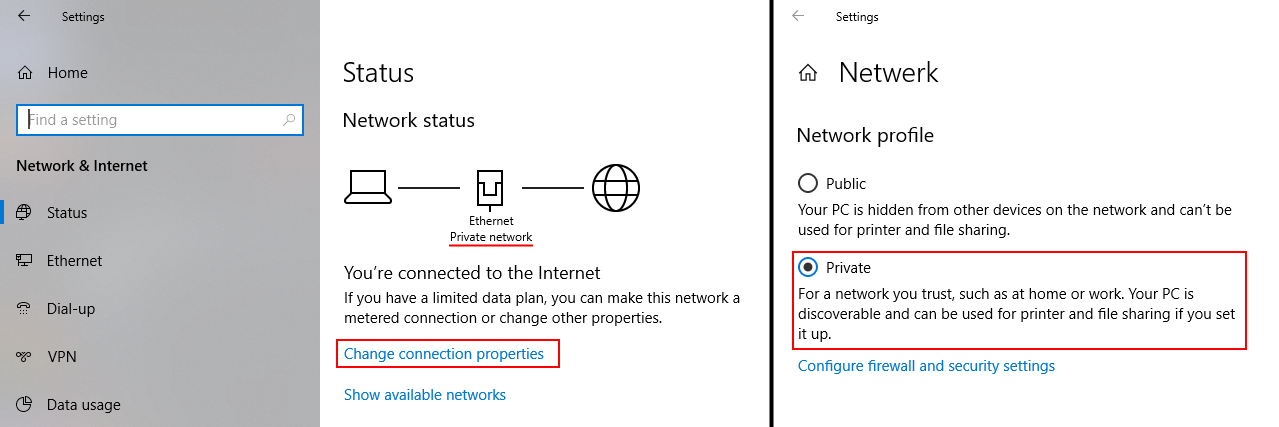Screen dimensions: 1279x427
Task: Click the Dial-up icon in sidebar
Action: [25, 308]
